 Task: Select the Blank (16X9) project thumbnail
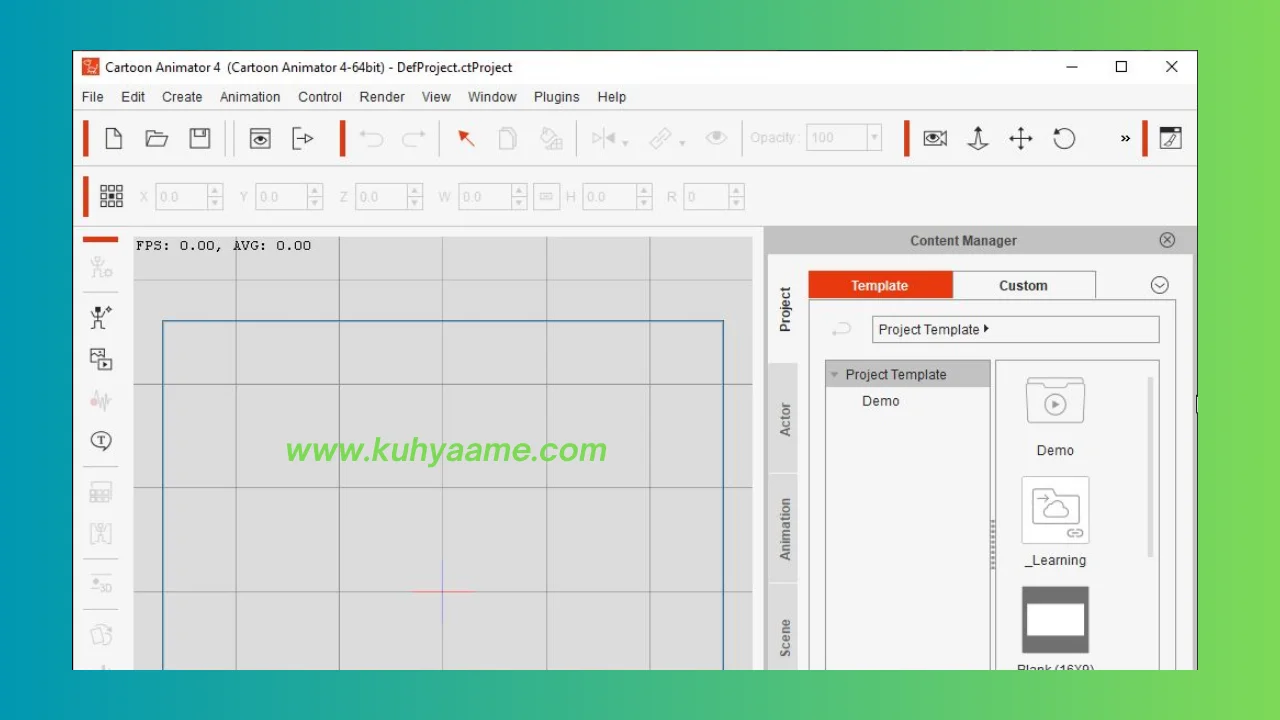click(1055, 621)
